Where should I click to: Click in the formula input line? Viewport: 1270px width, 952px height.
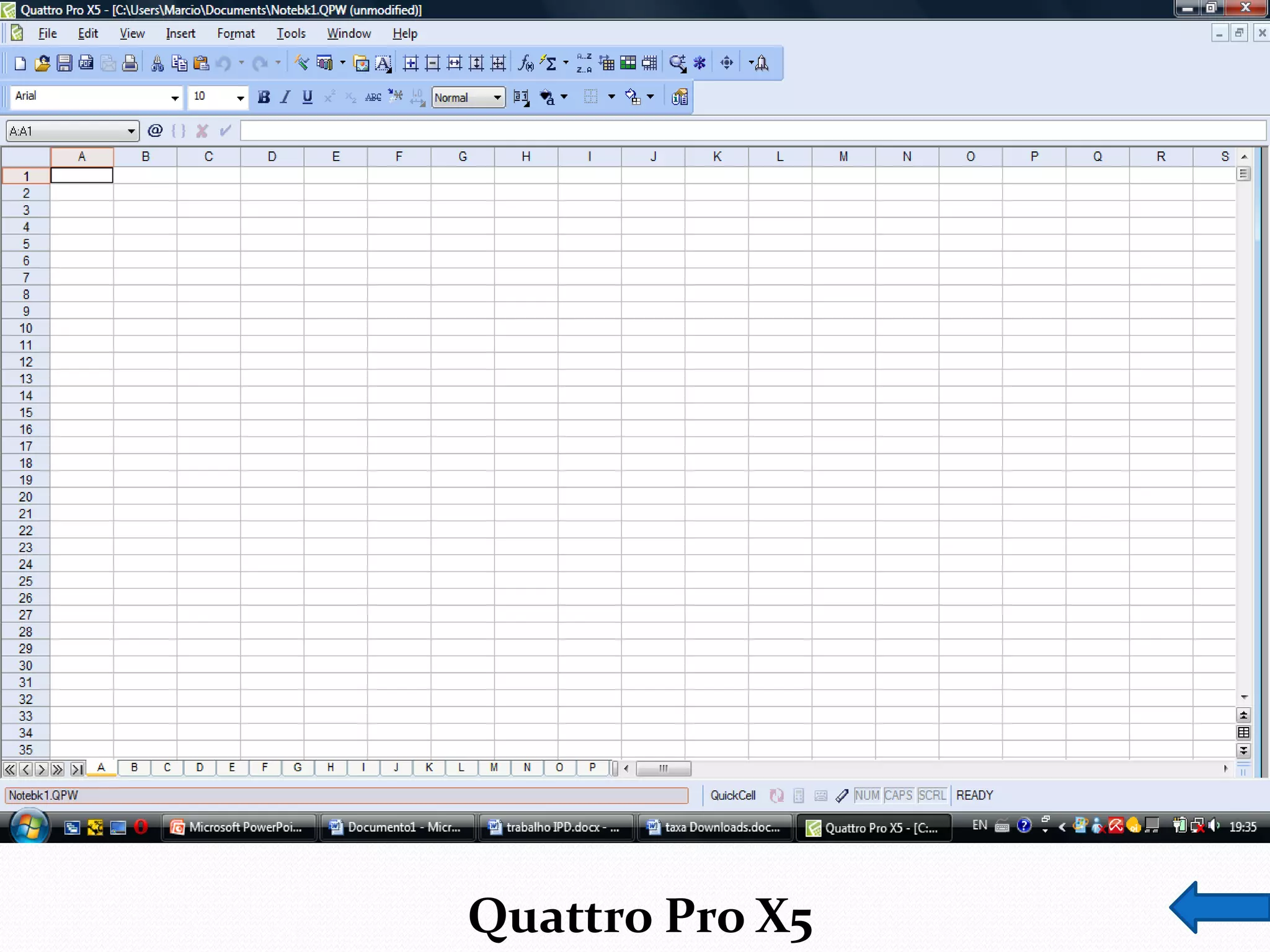coord(753,131)
